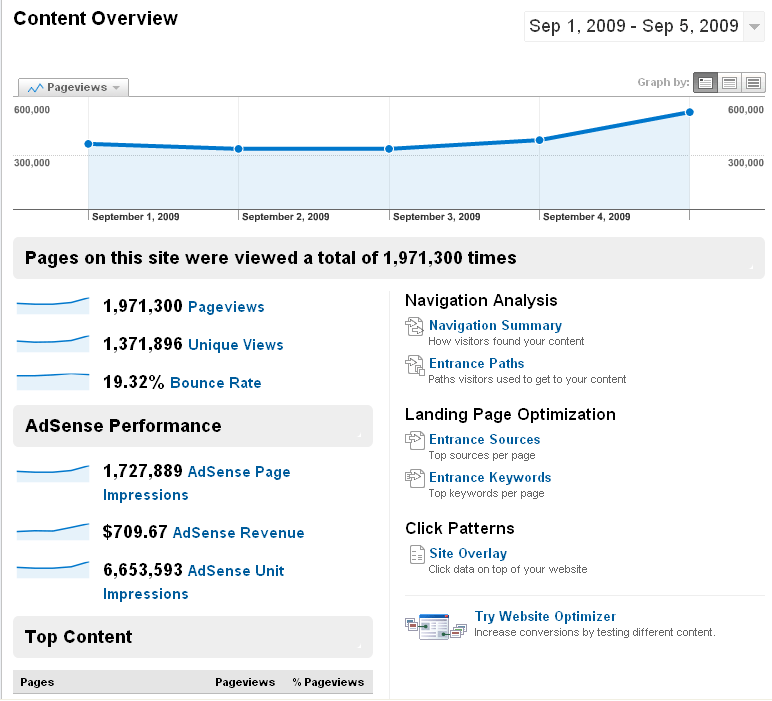Click the % Pageviews column header
Viewport: 772px width, 701px height.
[328, 682]
